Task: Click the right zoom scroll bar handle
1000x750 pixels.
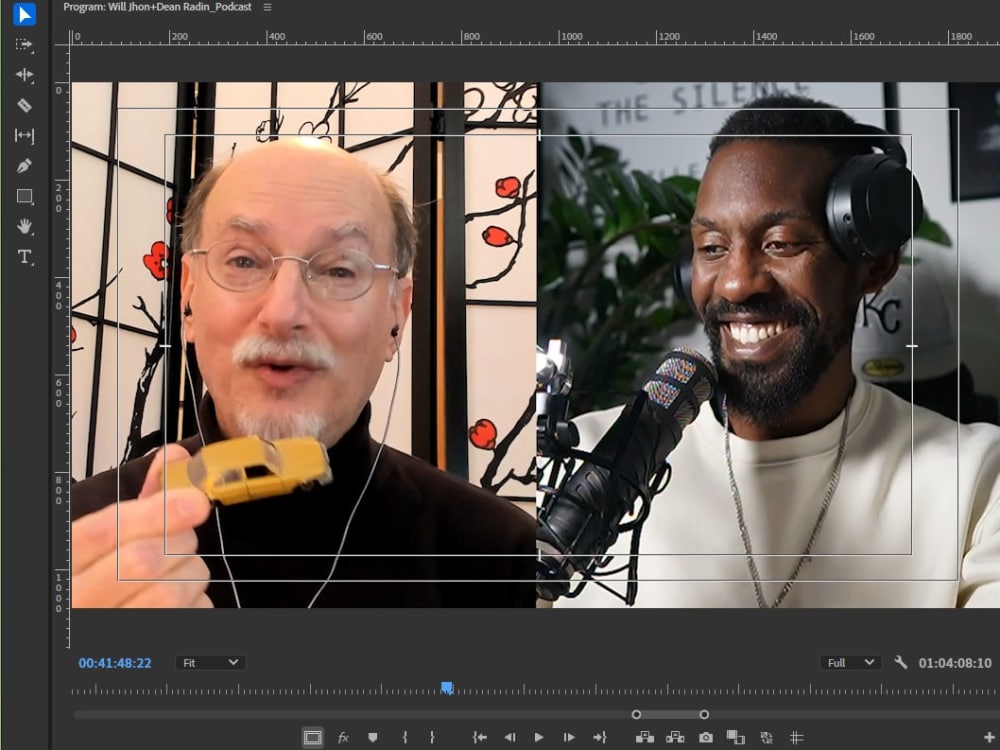Action: pyautogui.click(x=704, y=714)
